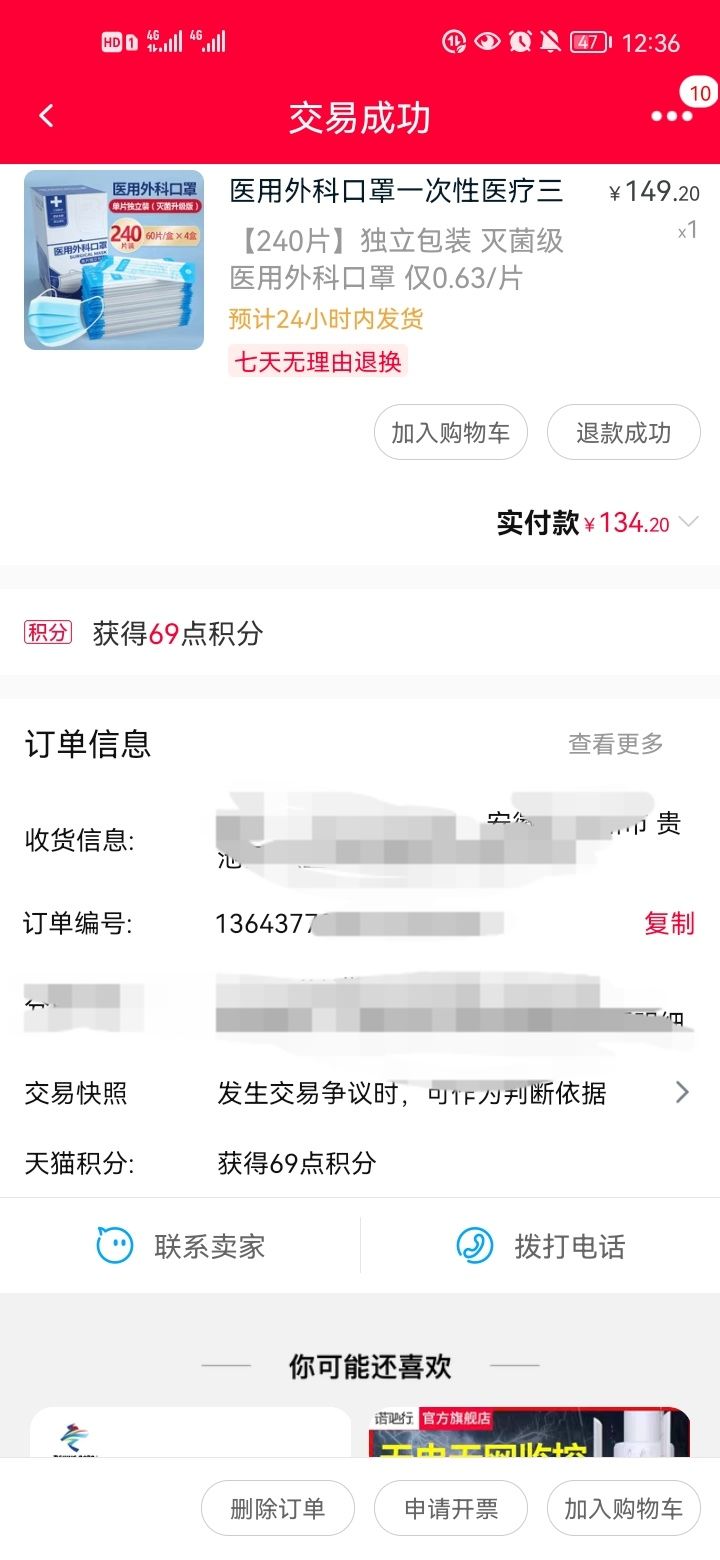The width and height of the screenshot is (720, 1560).
Task: Open the mask product thumbnail image
Action: [x=114, y=260]
